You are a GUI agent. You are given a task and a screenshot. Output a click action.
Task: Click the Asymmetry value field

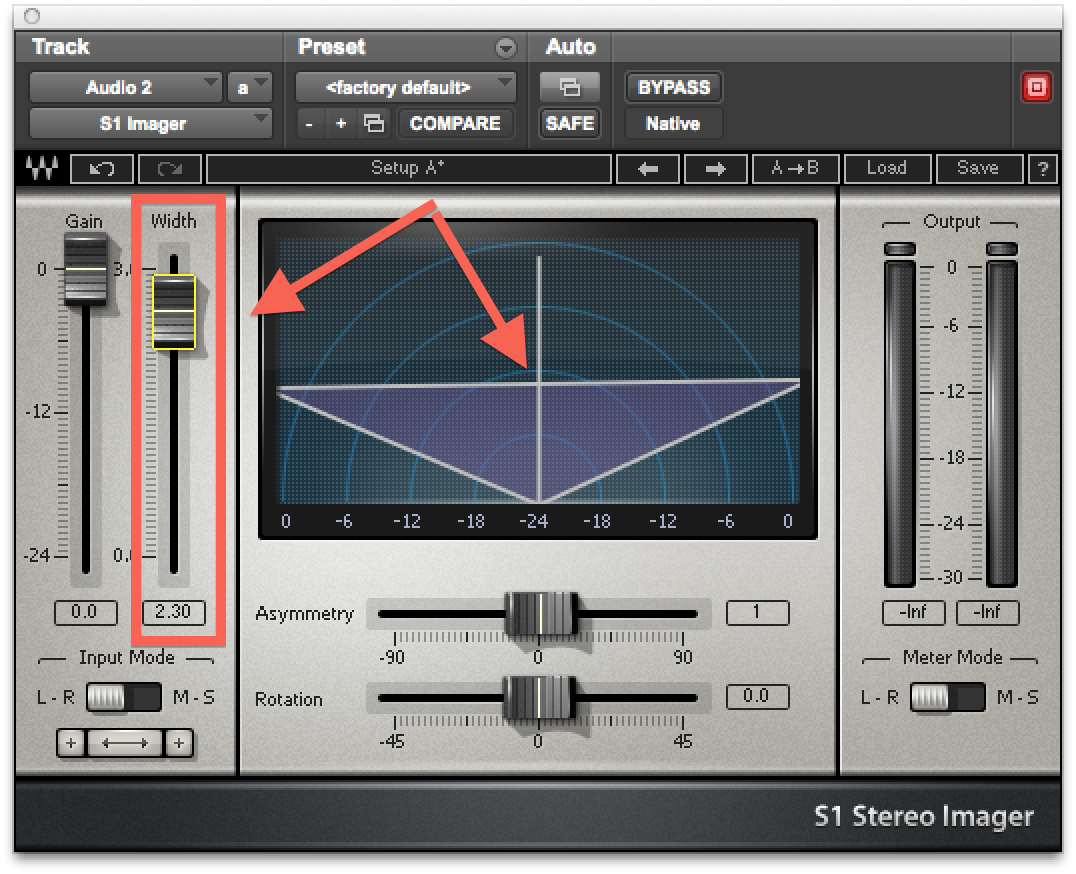click(x=758, y=613)
